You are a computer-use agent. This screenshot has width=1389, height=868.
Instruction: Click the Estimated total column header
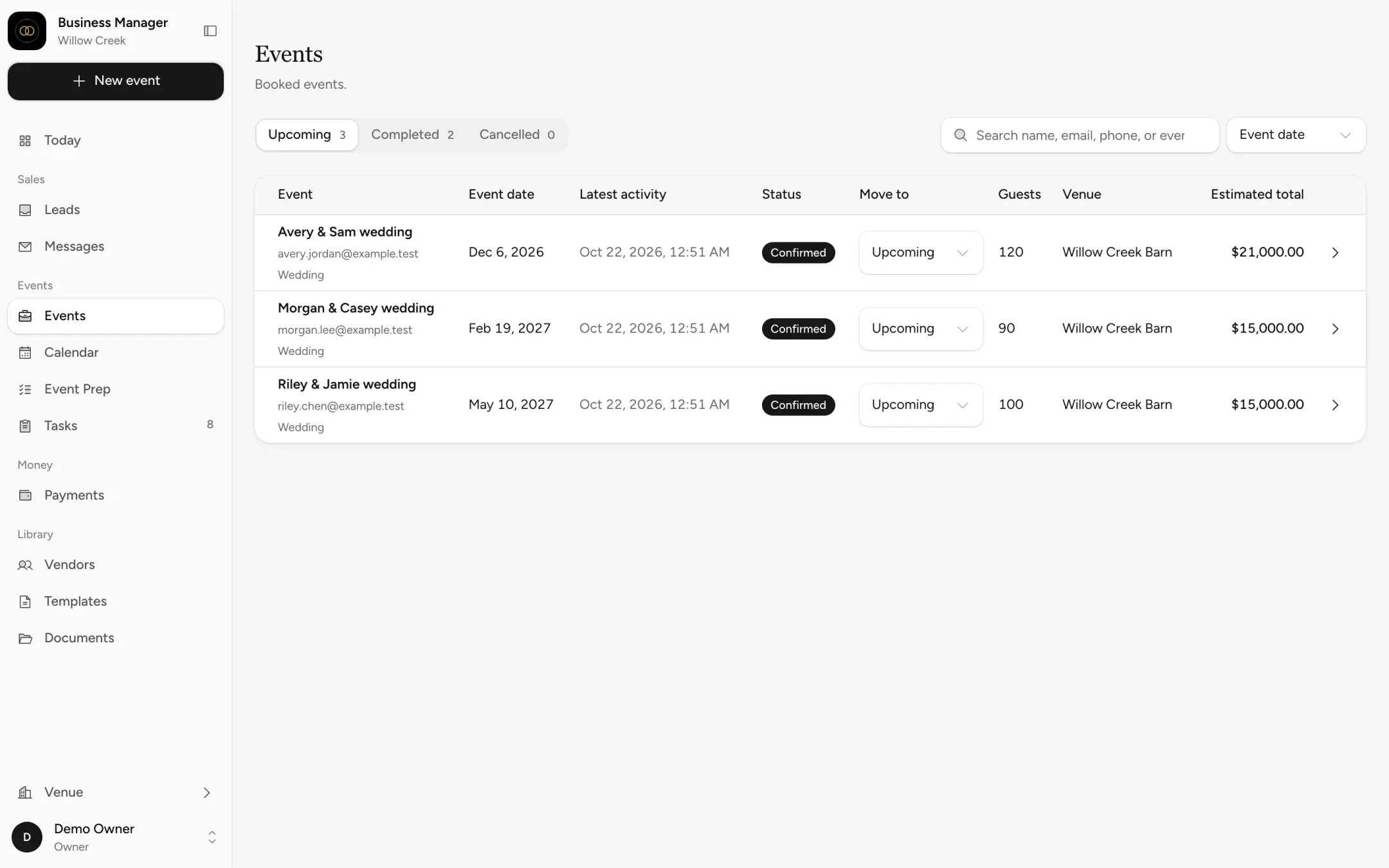[1257, 195]
